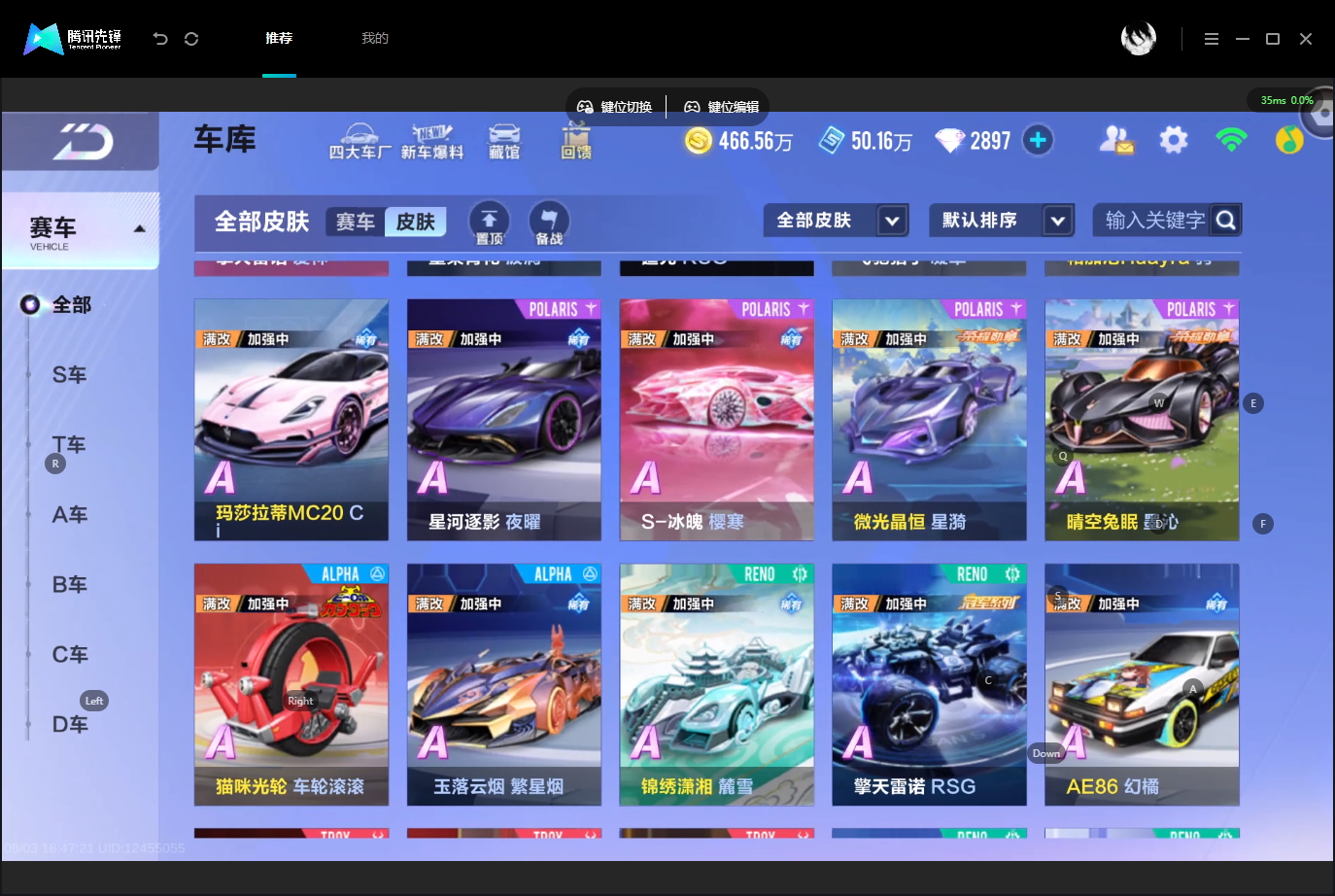The image size is (1335, 896).
Task: Select D车 category in sidebar
Action: pos(70,725)
